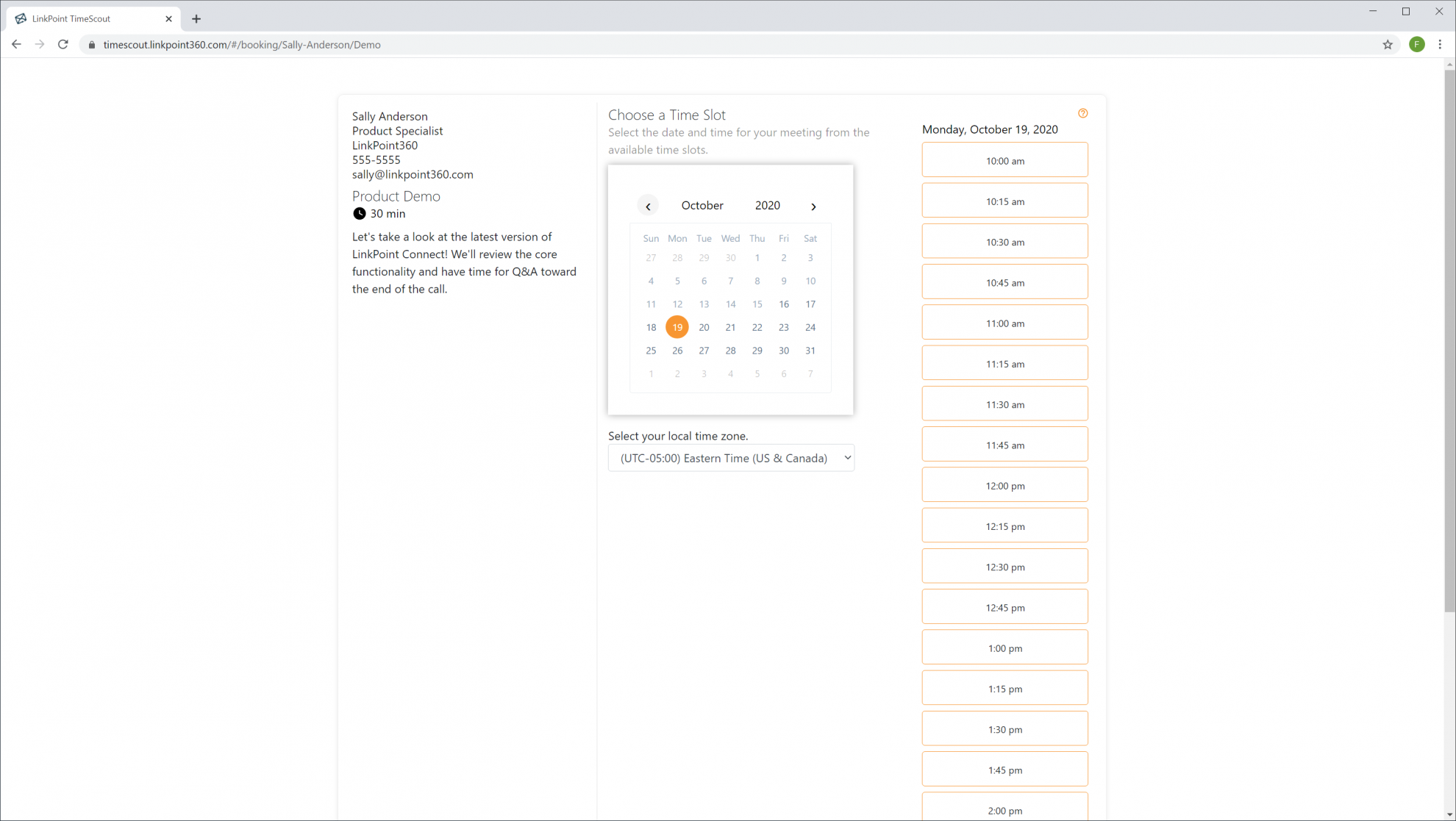Click the browser back arrow
Image resolution: width=1456 pixels, height=821 pixels.
tap(16, 44)
